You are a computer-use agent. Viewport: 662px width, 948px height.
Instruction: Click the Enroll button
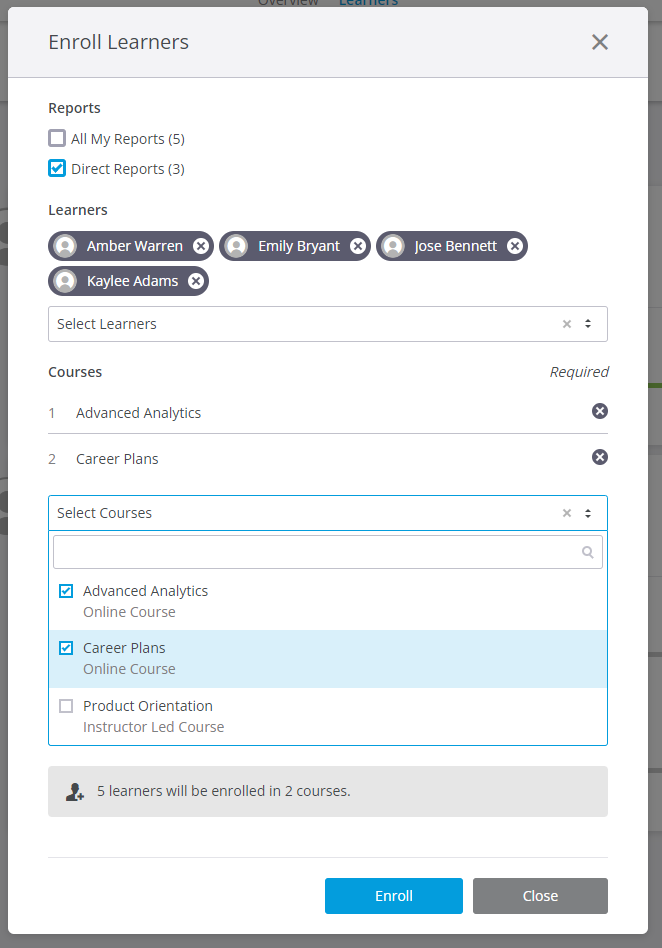(394, 896)
